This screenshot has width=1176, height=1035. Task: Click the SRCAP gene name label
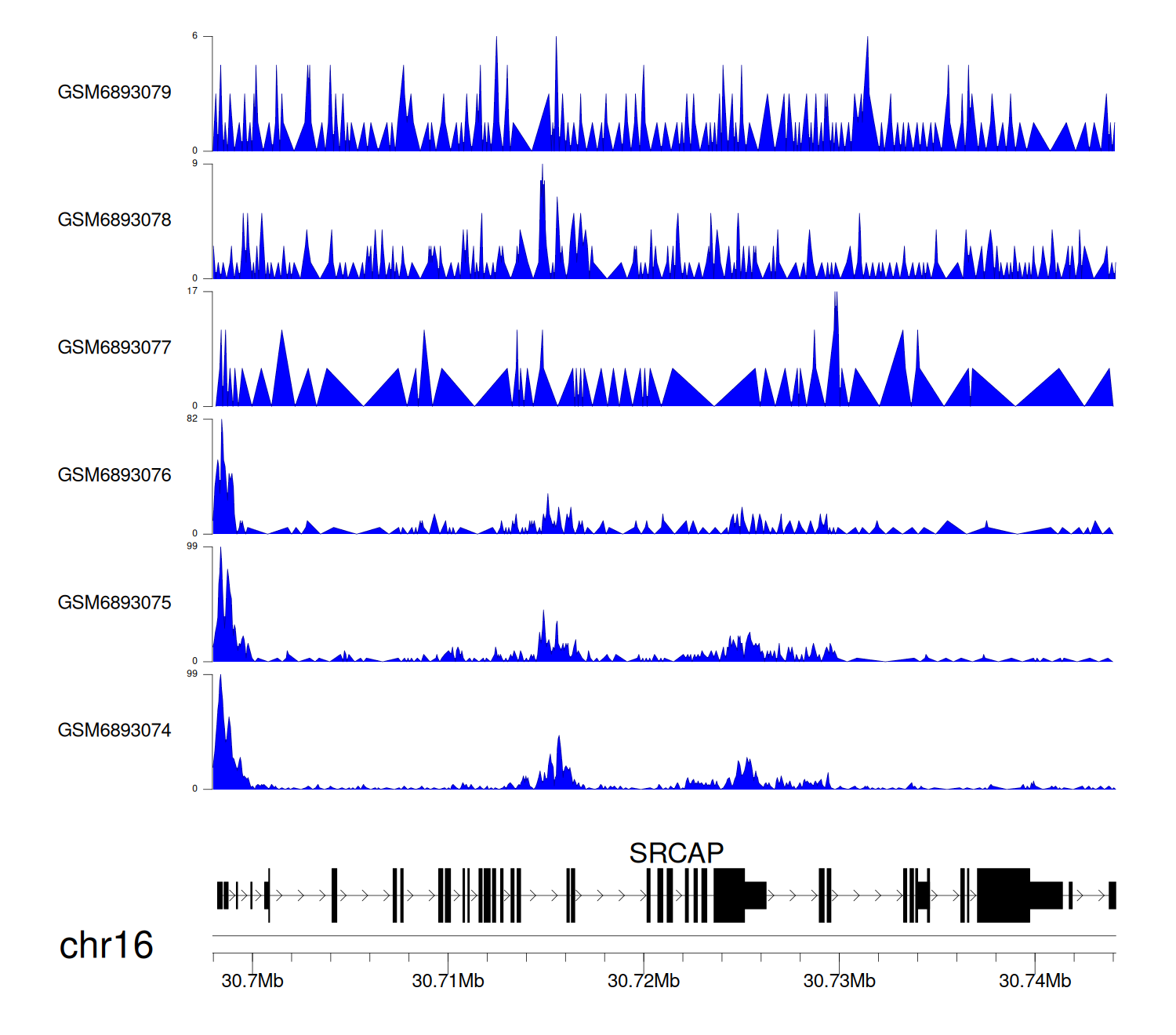tap(676, 853)
